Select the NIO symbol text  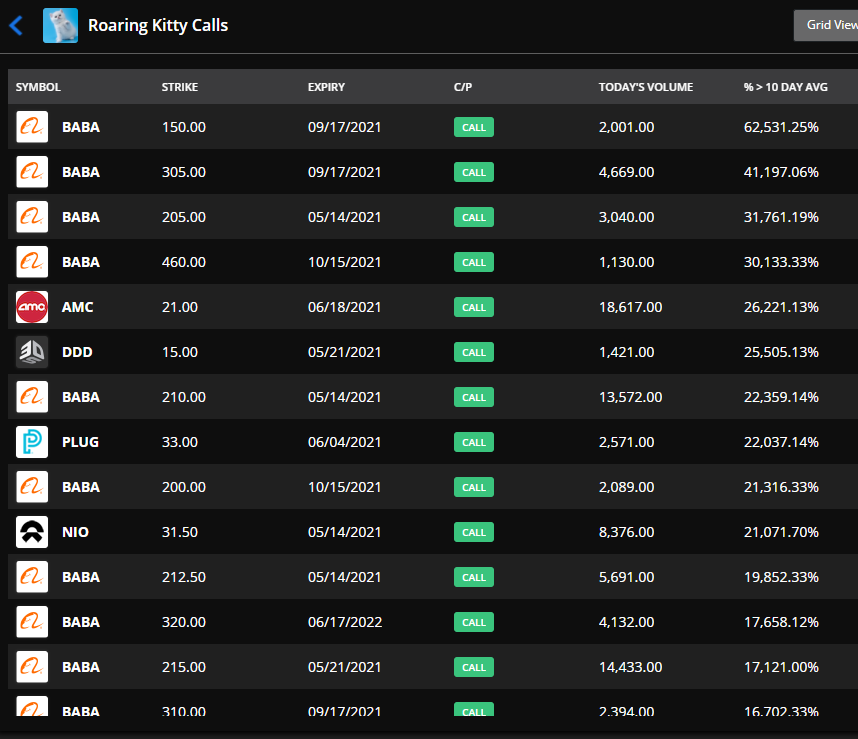click(75, 532)
